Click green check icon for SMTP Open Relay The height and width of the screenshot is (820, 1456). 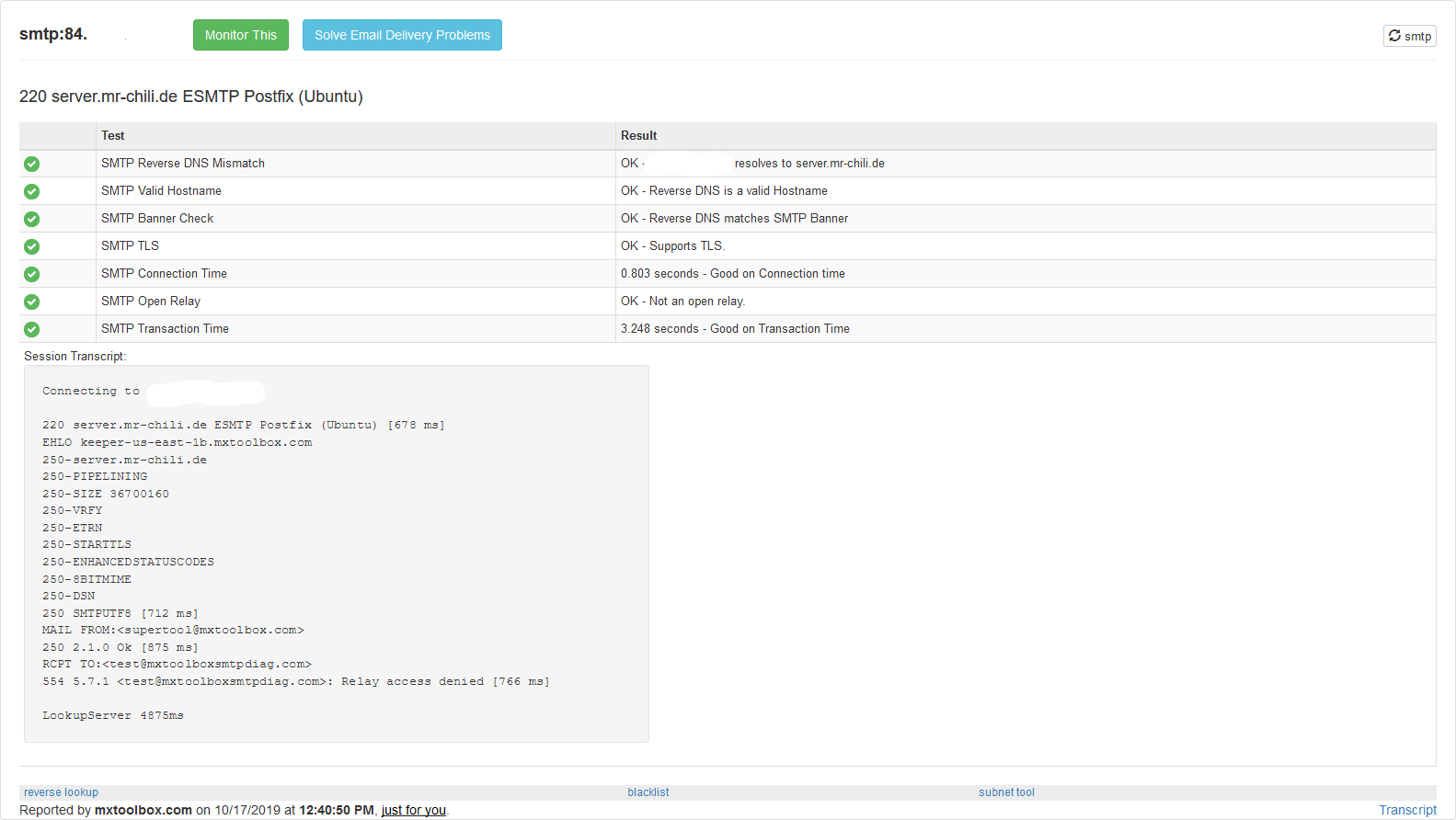click(32, 302)
